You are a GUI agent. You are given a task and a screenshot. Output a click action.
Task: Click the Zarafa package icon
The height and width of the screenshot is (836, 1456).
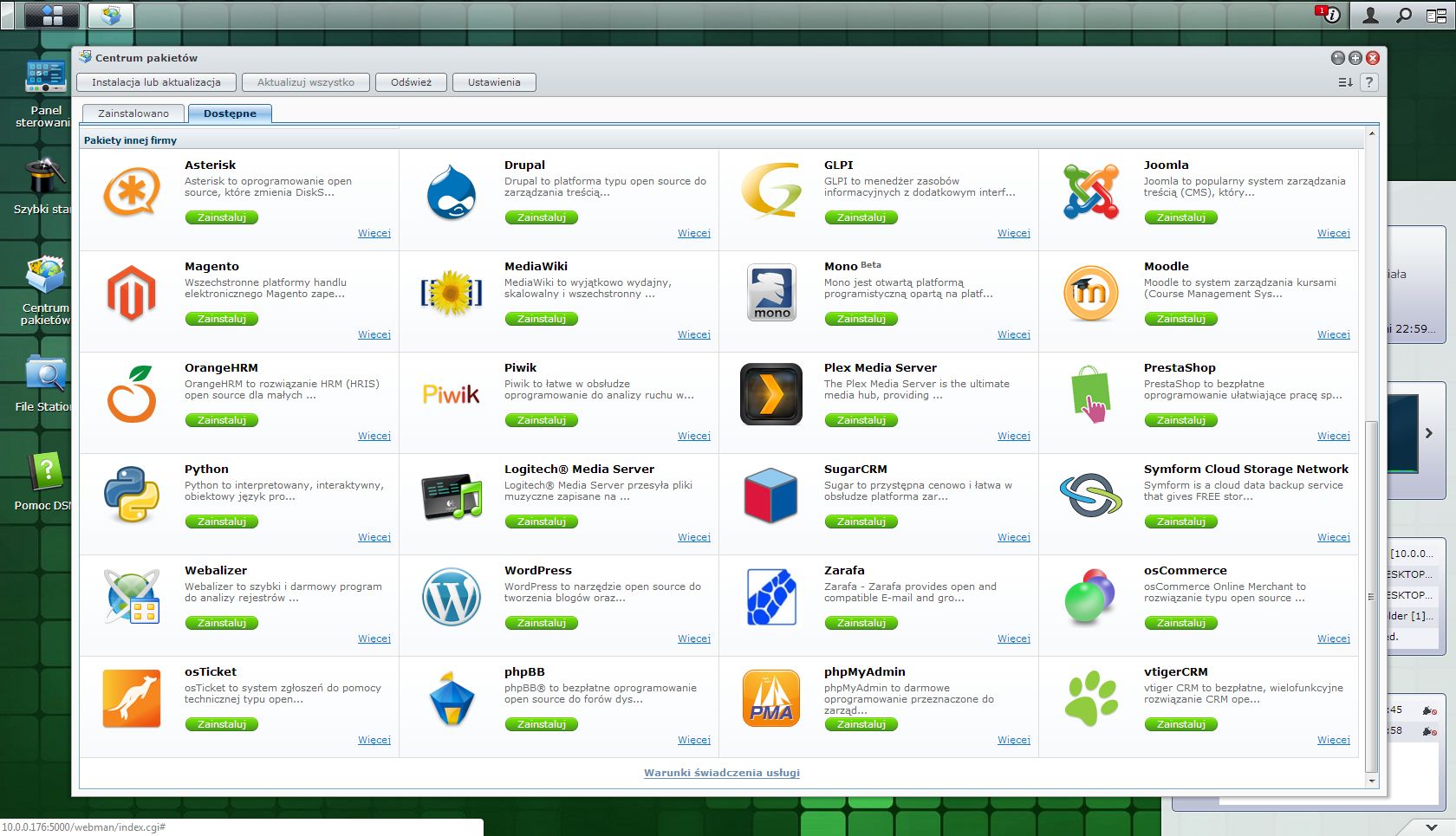click(x=771, y=597)
